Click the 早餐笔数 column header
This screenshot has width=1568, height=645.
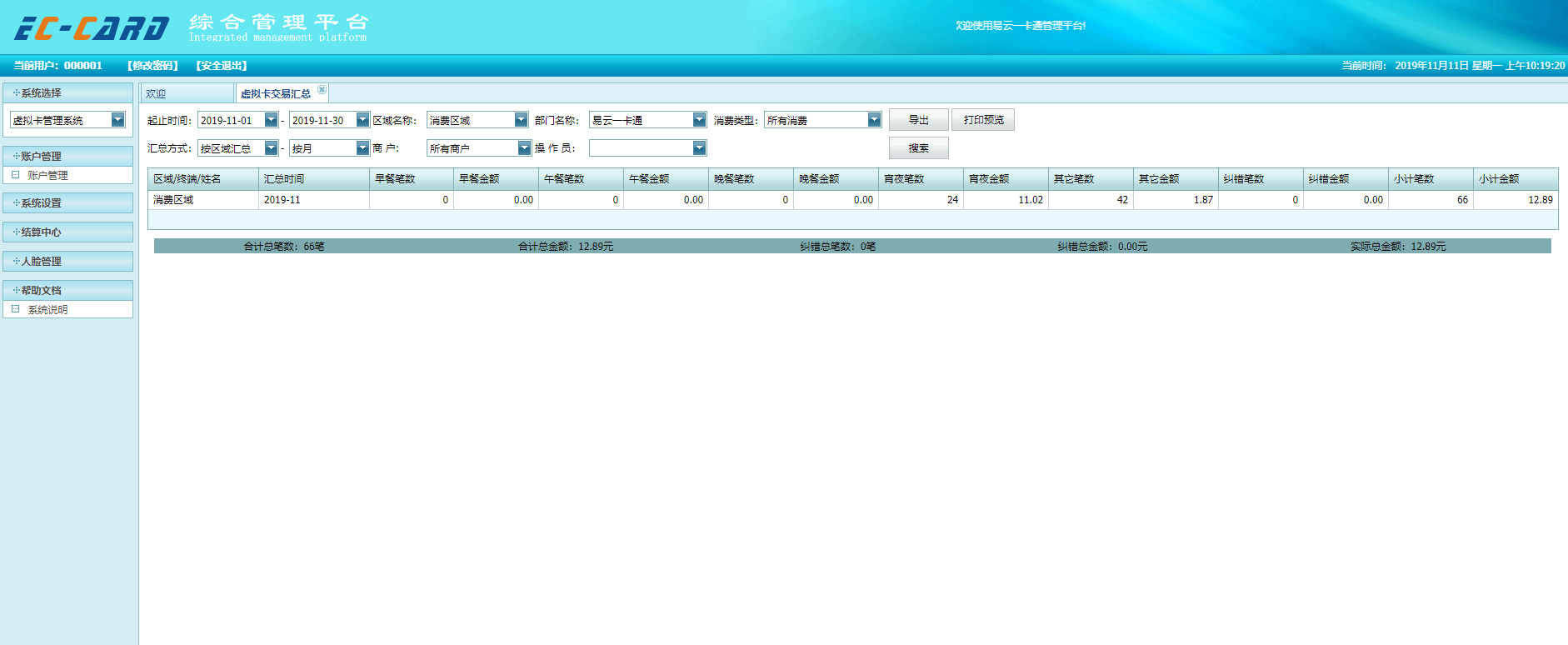[412, 179]
